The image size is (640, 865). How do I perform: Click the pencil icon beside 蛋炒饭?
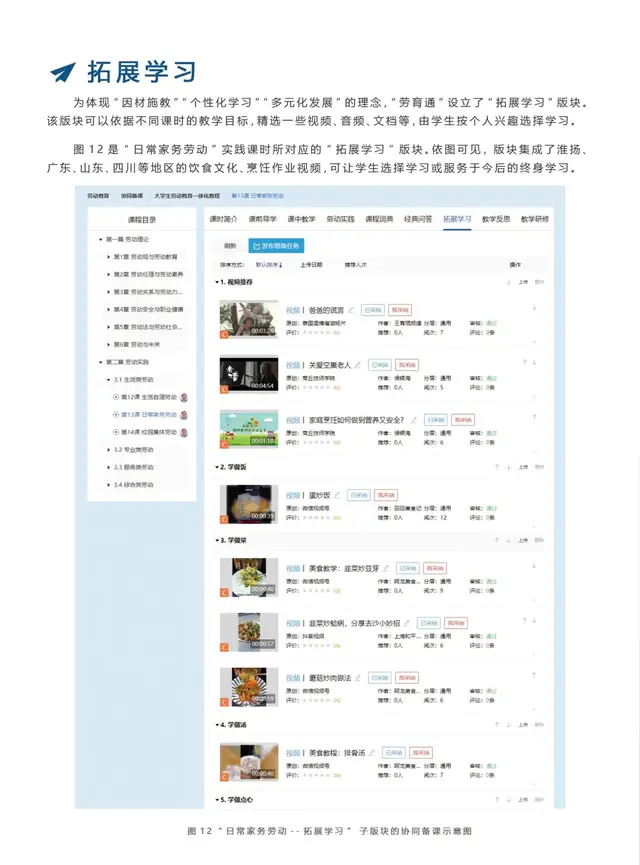[x=337, y=495]
